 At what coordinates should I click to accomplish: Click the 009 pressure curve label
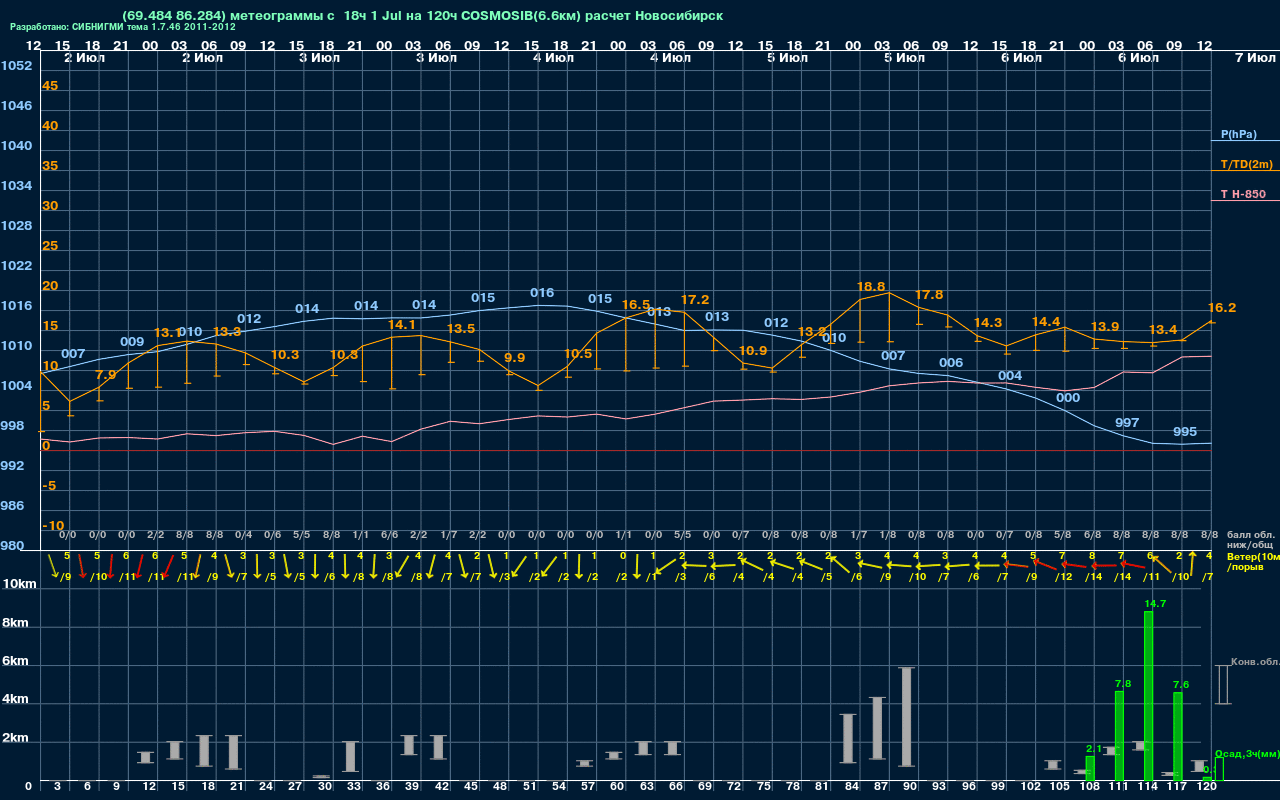click(132, 342)
